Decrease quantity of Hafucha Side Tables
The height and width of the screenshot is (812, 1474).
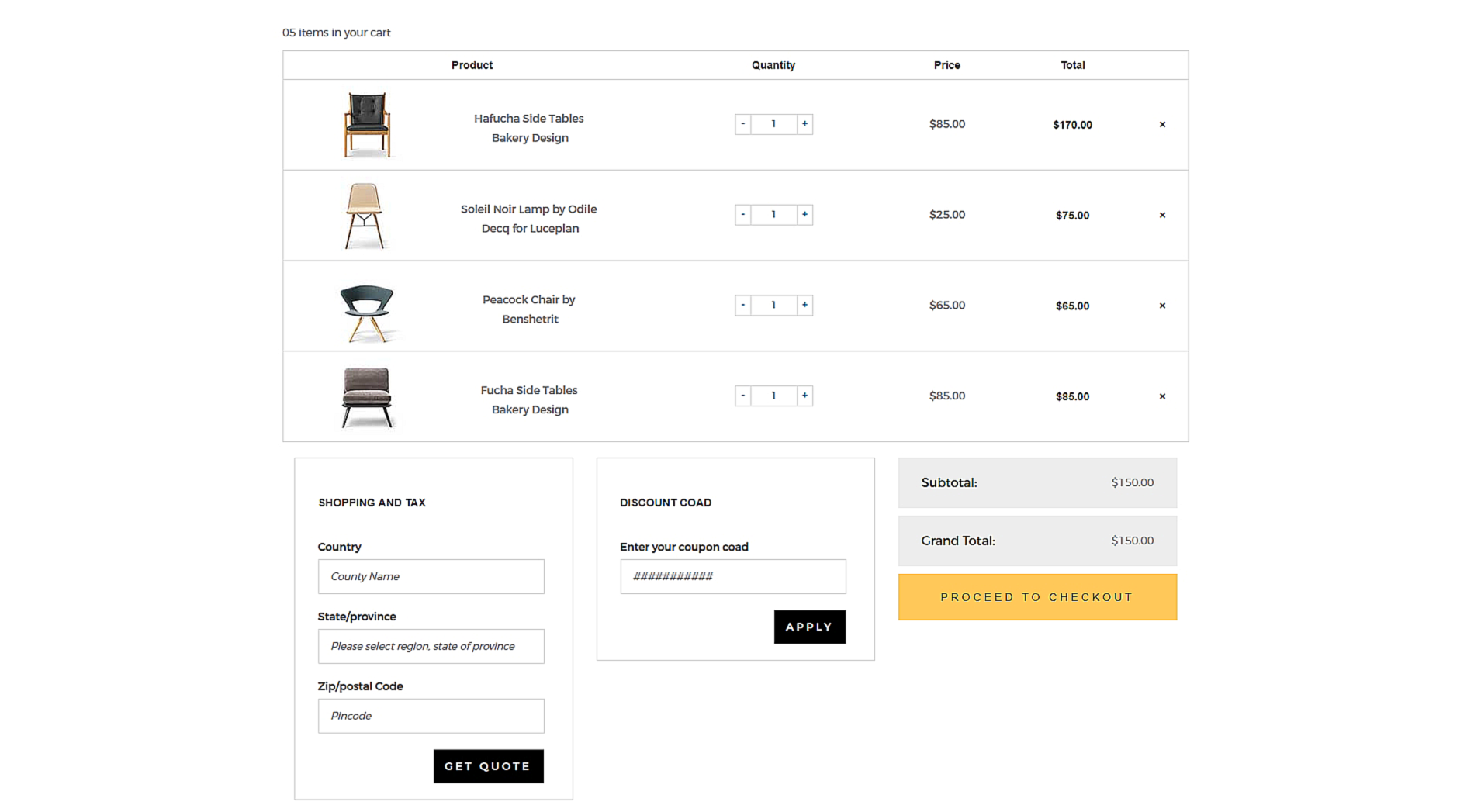click(x=742, y=124)
